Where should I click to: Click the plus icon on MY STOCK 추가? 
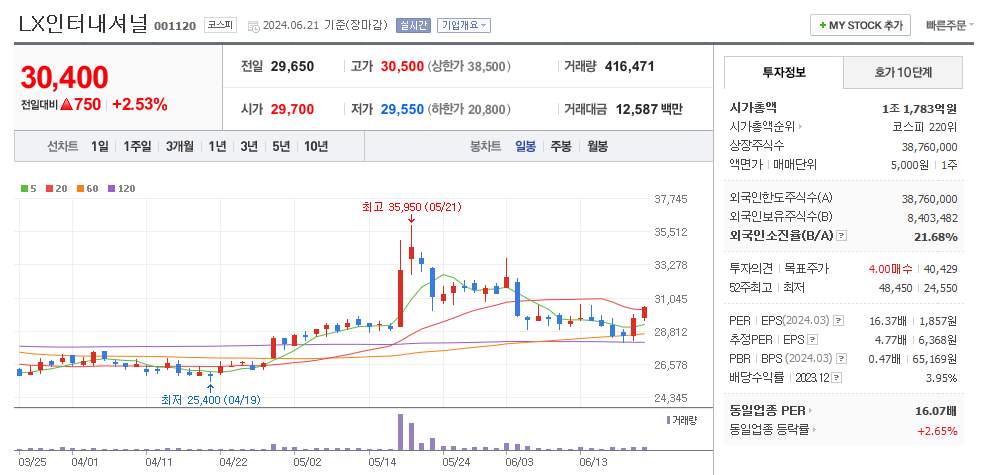coord(823,26)
